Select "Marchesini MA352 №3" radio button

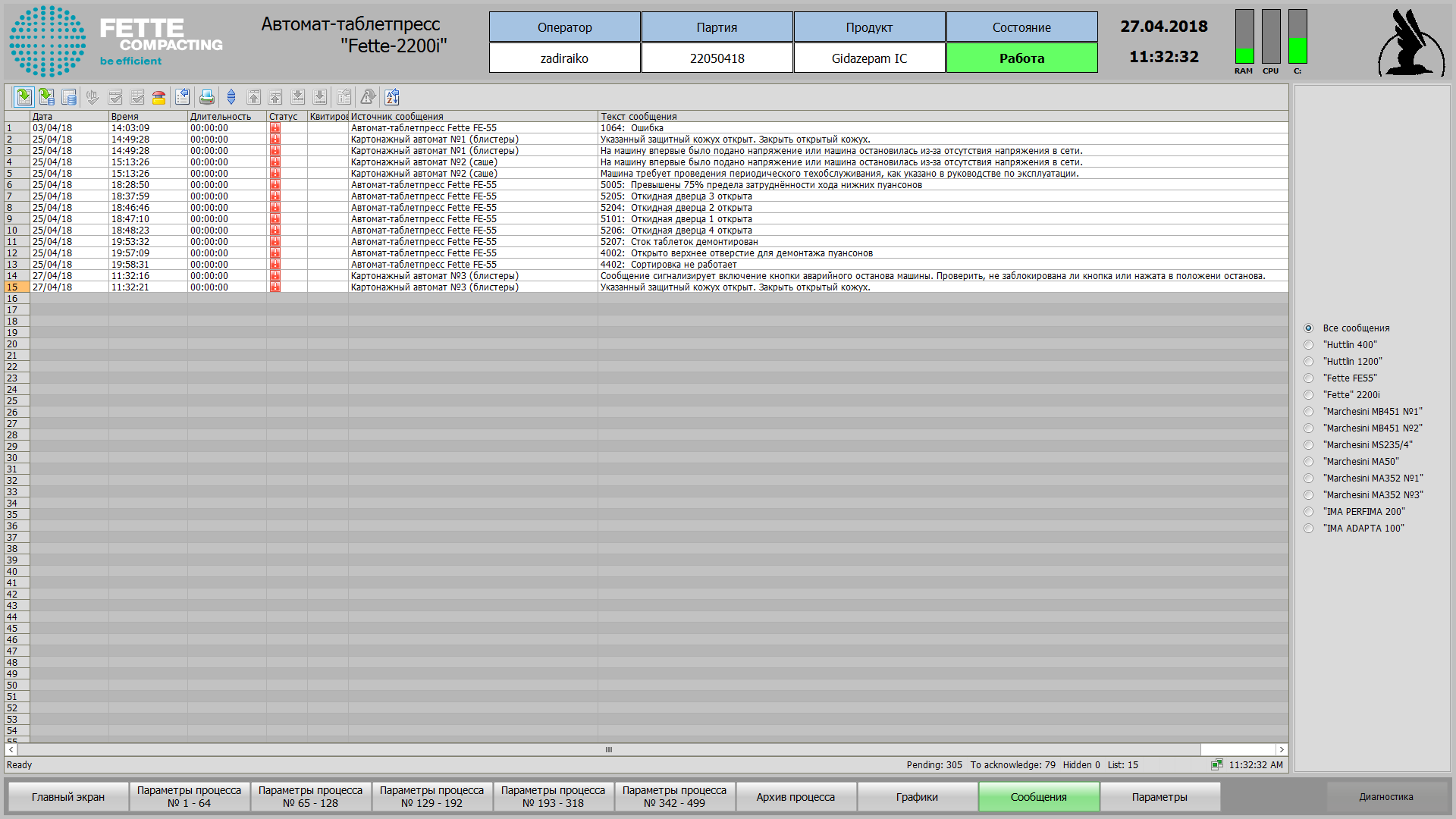point(1309,495)
